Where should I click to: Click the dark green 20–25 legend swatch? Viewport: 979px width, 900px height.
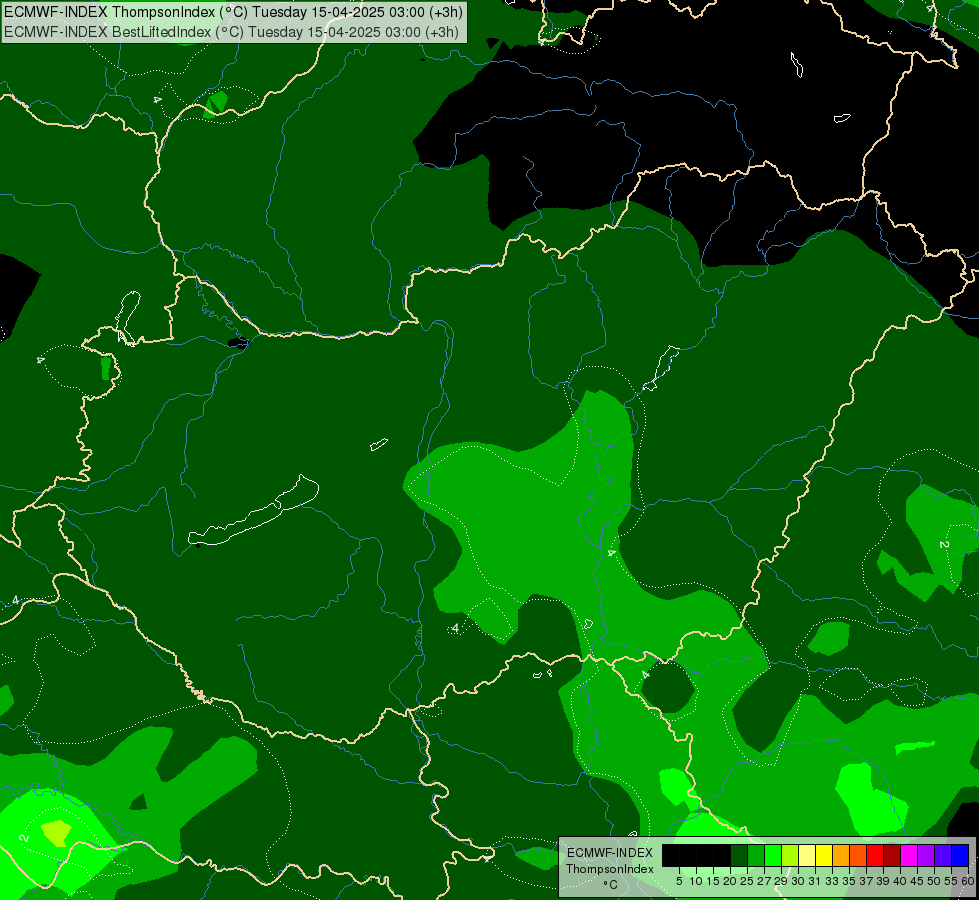739,855
